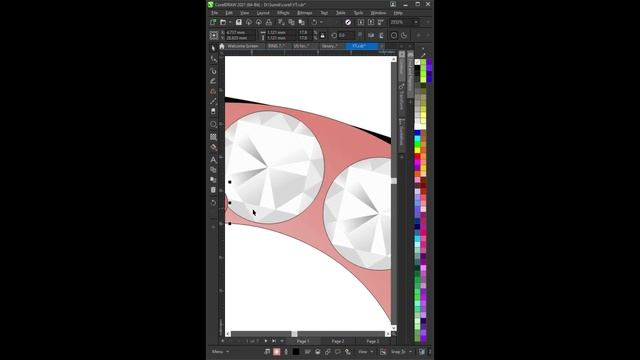Viewport: 640px width, 360px height.
Task: Switch to the Page 2 tab
Action: click(338, 341)
